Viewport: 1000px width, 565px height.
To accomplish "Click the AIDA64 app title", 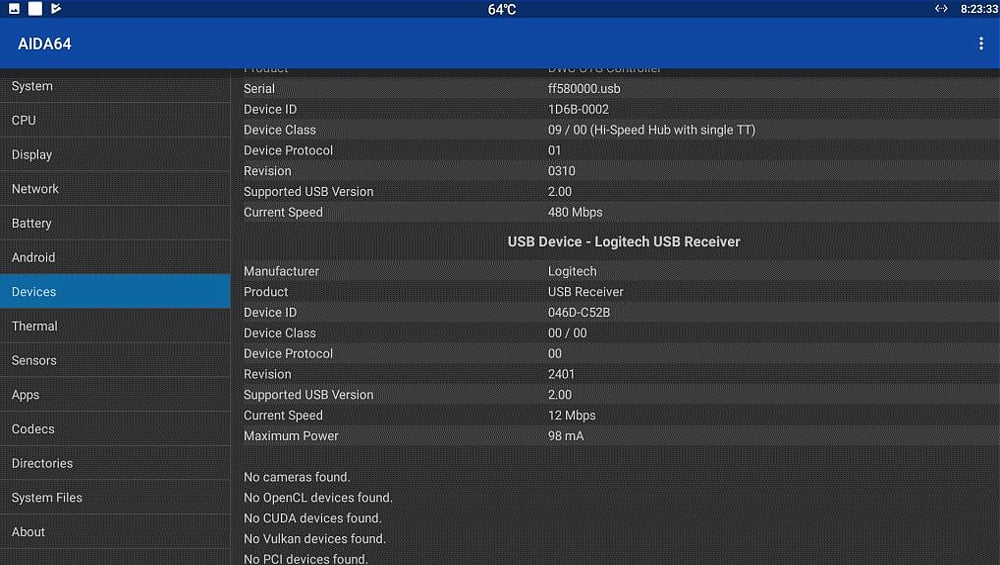I will (x=45, y=44).
